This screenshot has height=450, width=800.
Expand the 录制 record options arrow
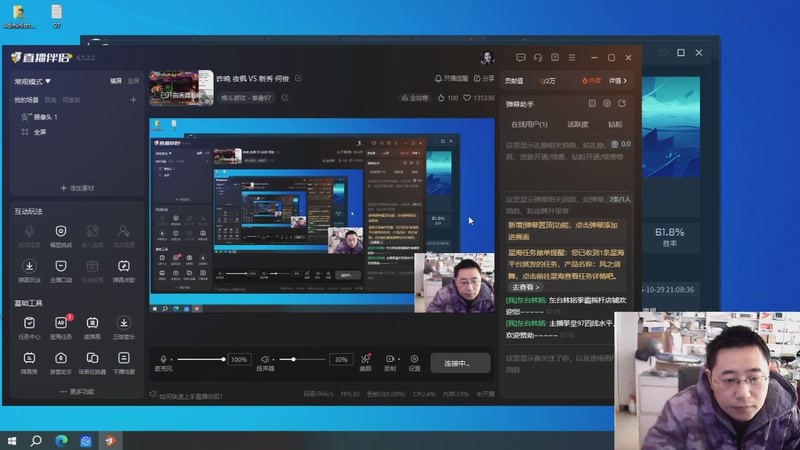tap(398, 359)
